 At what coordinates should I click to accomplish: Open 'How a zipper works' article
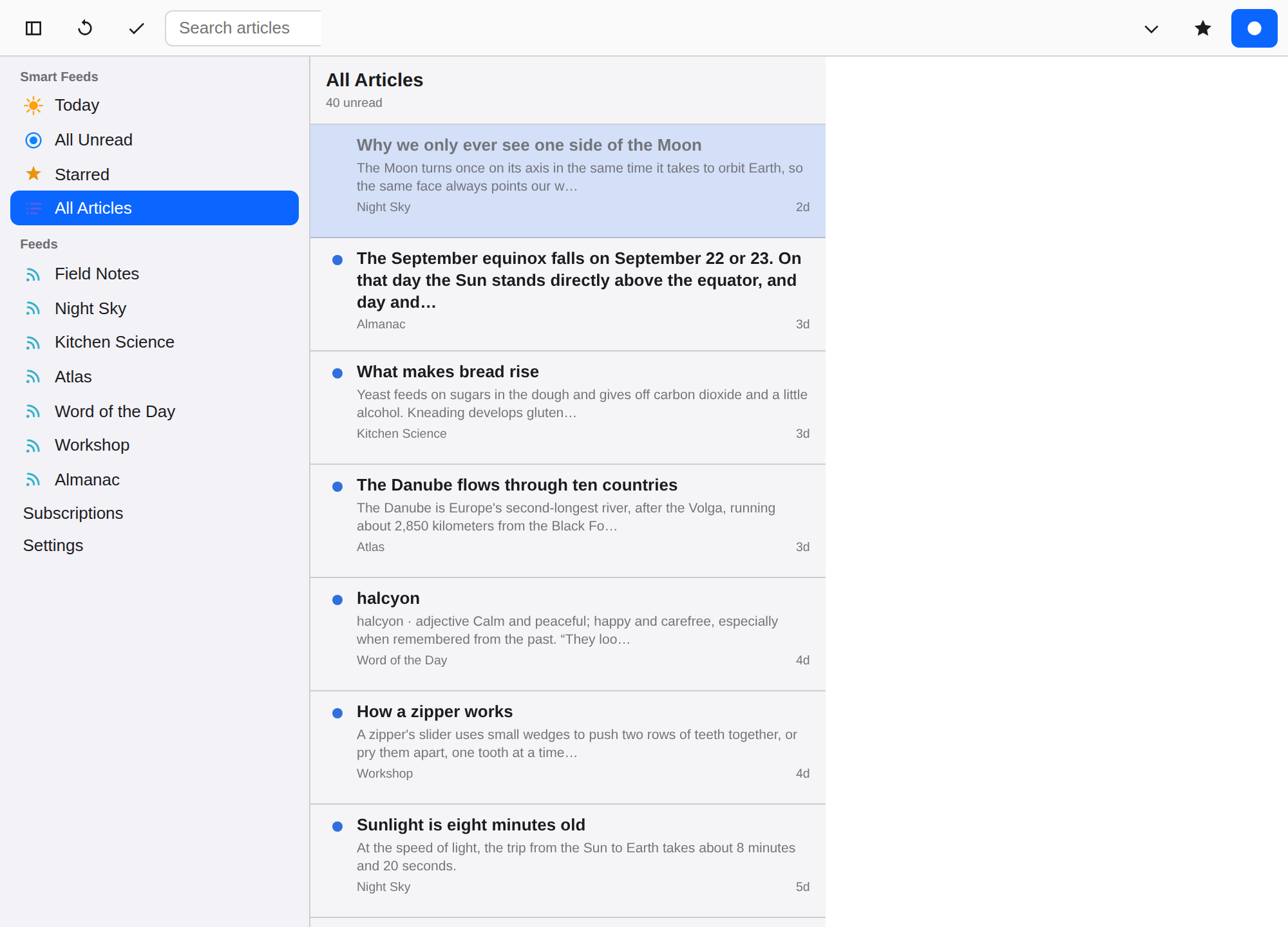(x=568, y=747)
